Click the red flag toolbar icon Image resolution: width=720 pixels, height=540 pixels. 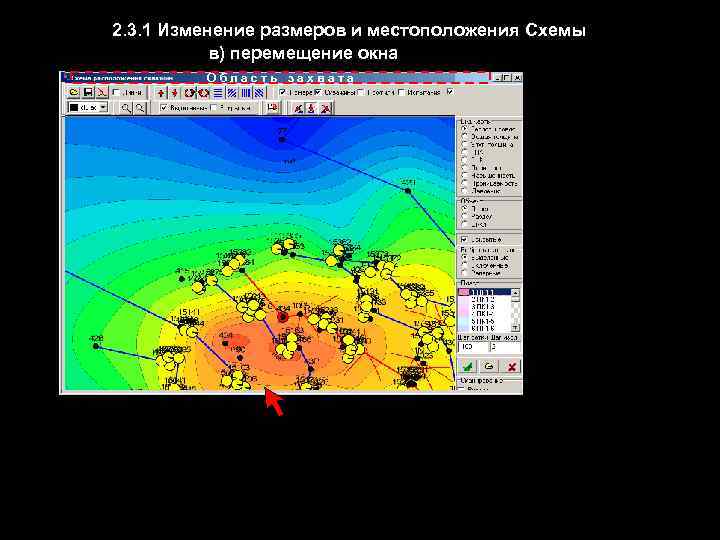pos(273,108)
